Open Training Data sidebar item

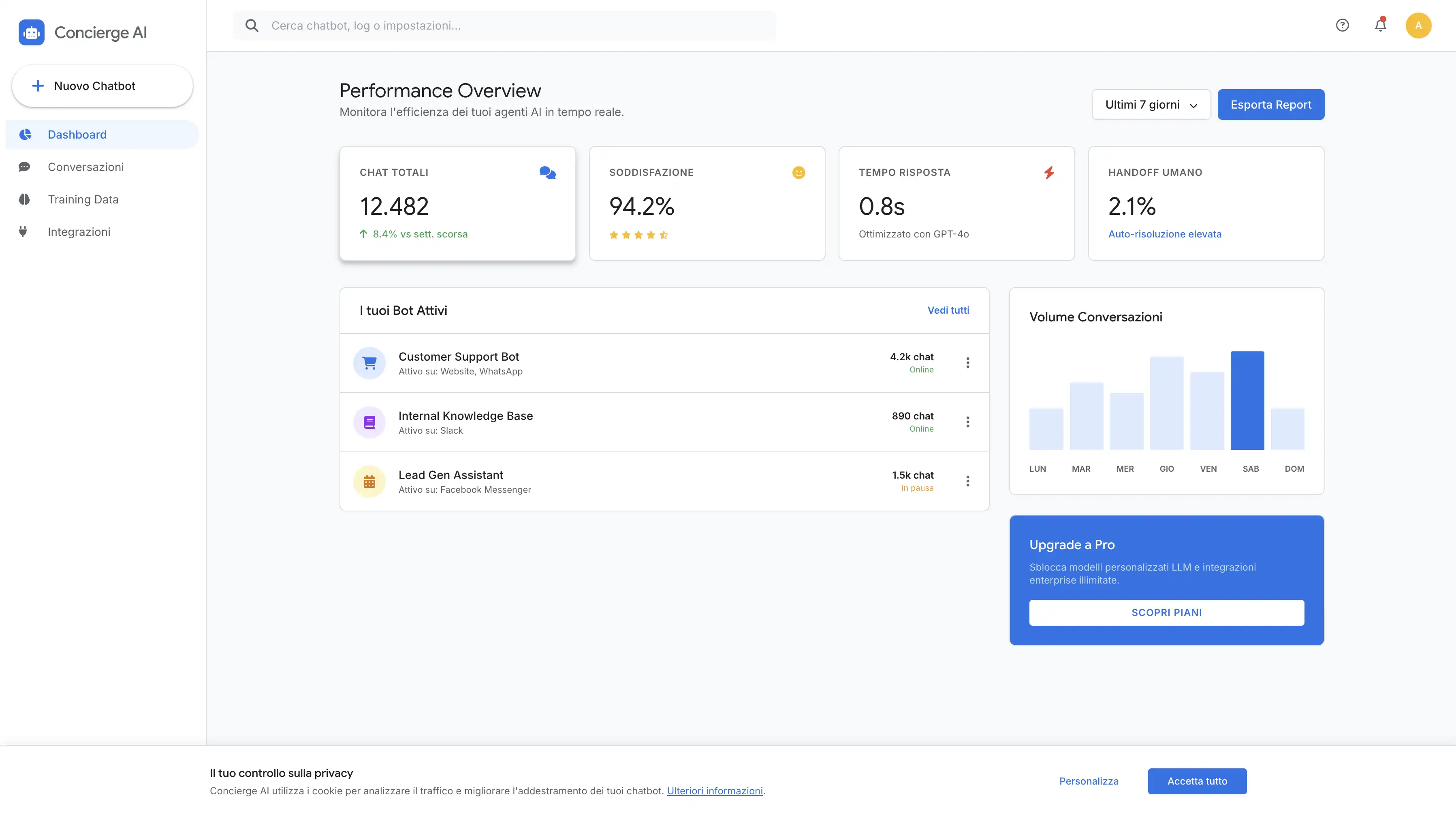pyautogui.click(x=83, y=199)
